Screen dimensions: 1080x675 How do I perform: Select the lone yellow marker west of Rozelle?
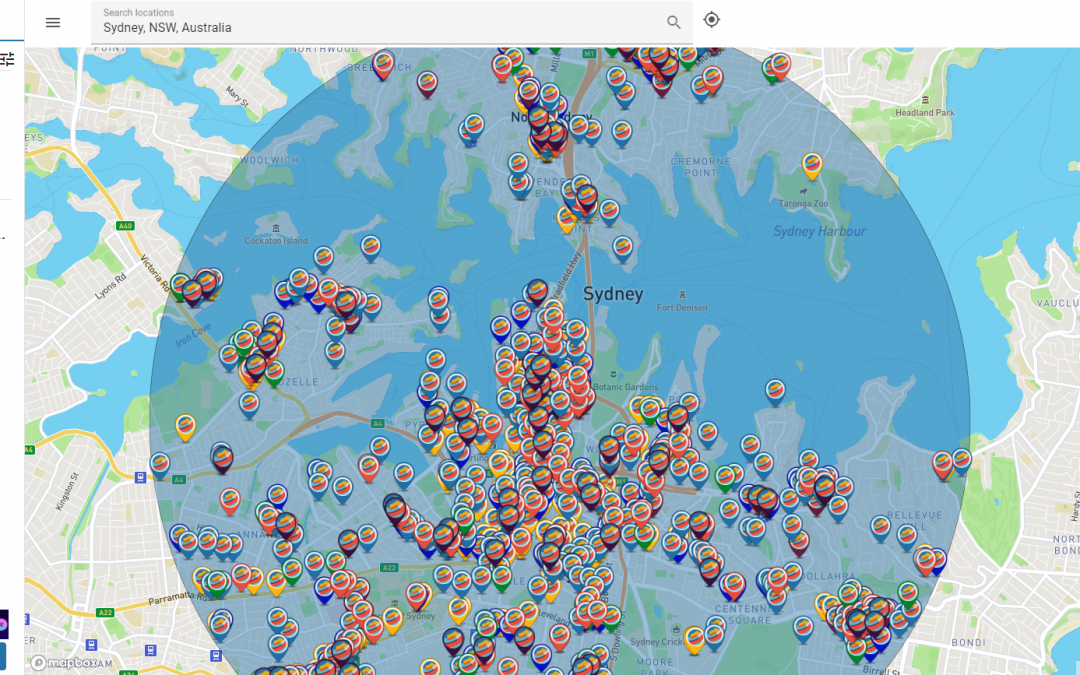click(185, 427)
